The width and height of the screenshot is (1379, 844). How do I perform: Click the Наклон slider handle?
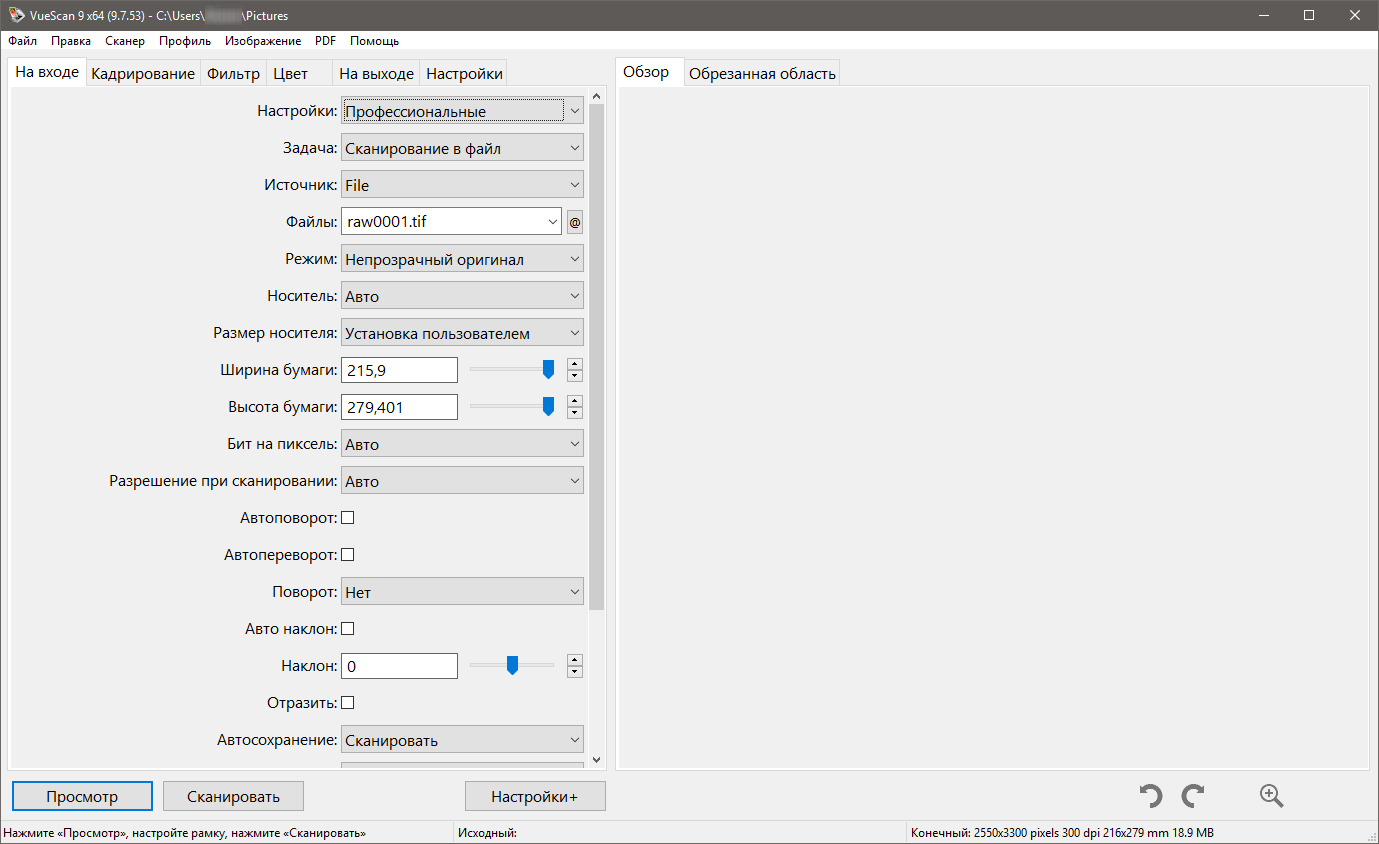(x=512, y=666)
